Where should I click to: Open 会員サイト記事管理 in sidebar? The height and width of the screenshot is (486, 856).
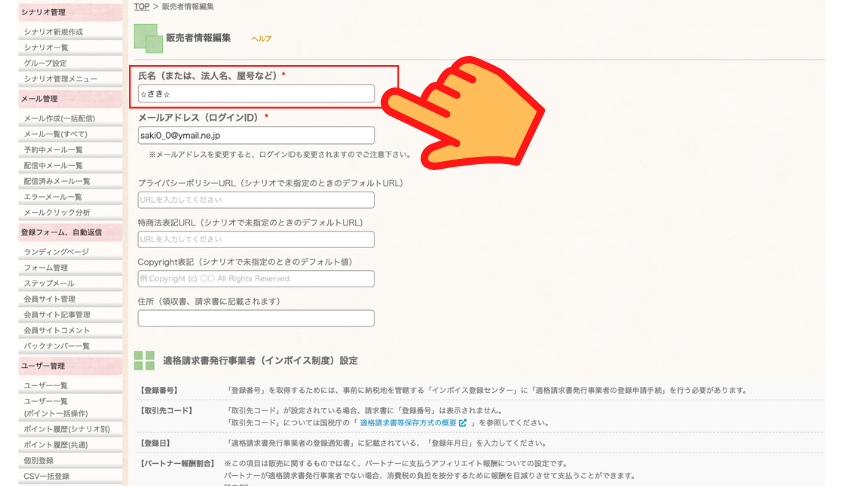point(57,315)
